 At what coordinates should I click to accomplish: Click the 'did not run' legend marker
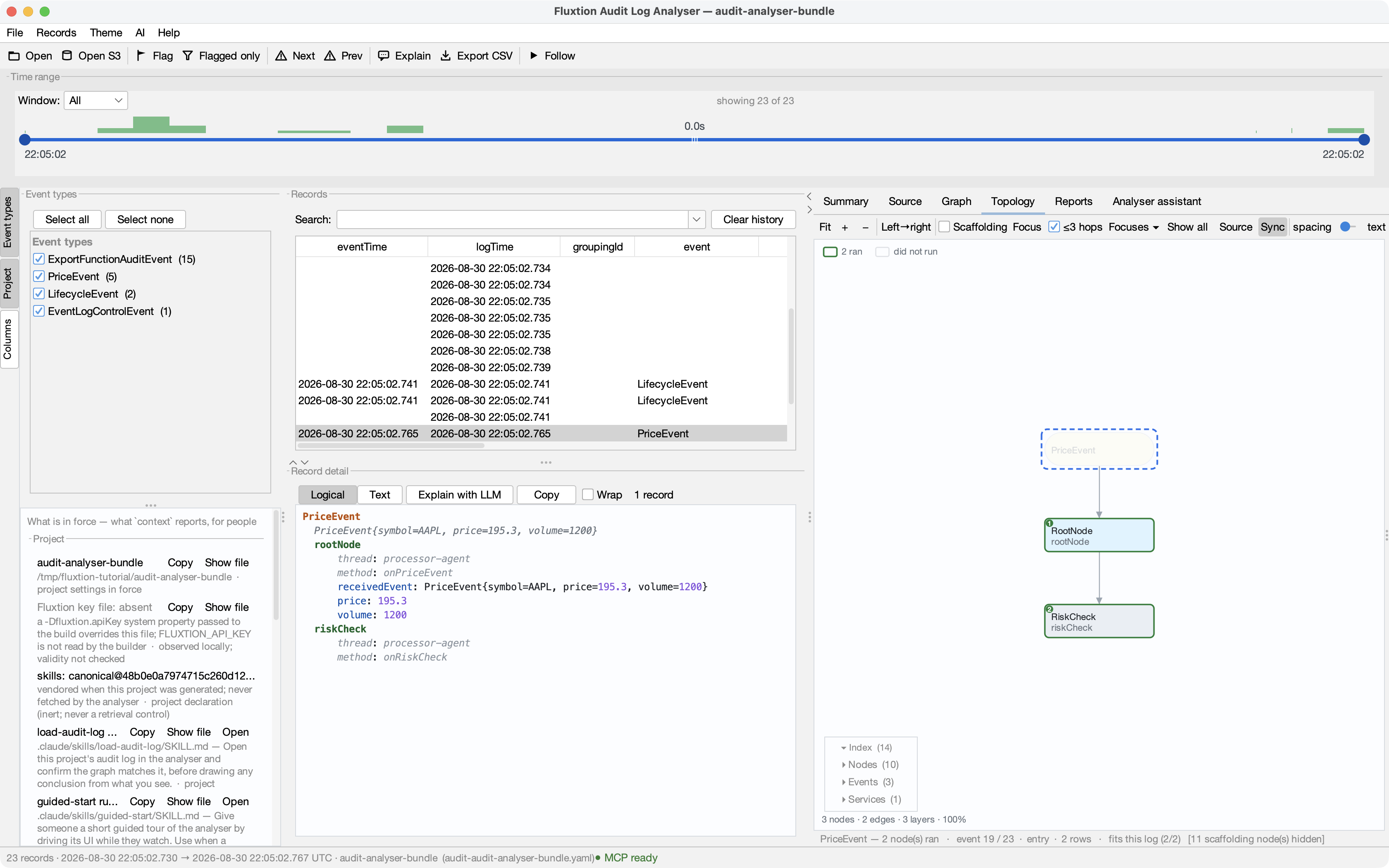coord(882,251)
